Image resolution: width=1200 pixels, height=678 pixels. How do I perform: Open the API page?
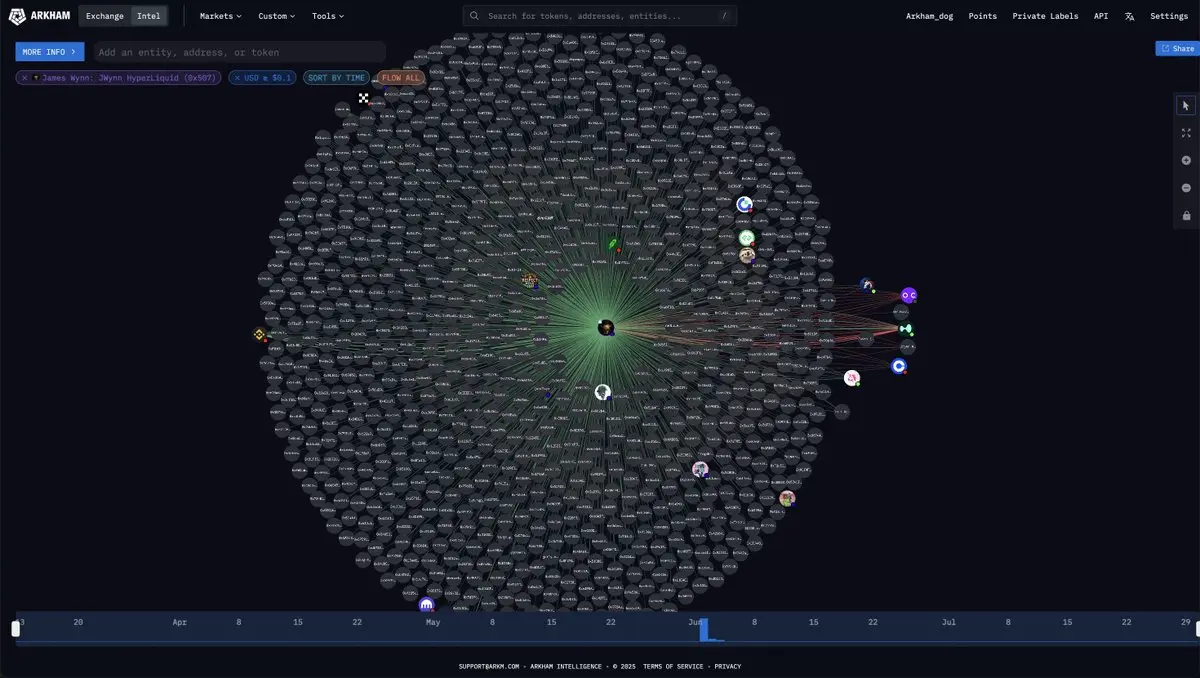point(1100,16)
